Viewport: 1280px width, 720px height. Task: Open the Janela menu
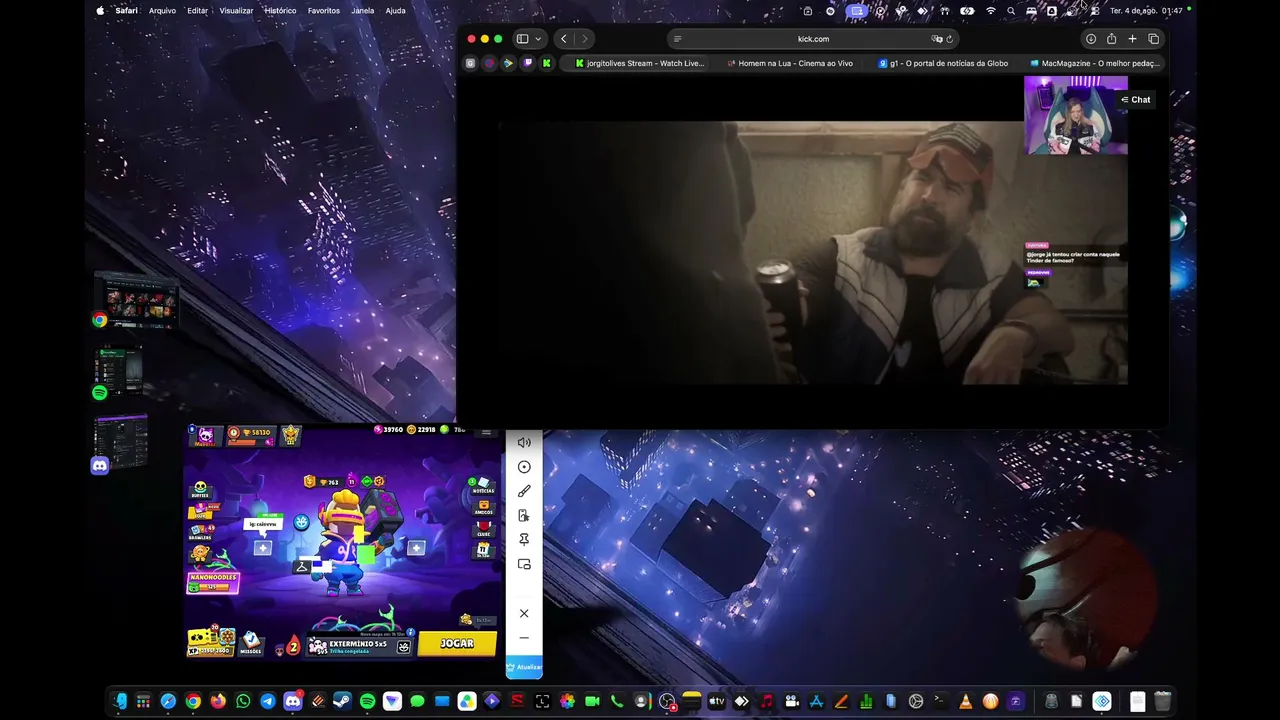click(363, 11)
